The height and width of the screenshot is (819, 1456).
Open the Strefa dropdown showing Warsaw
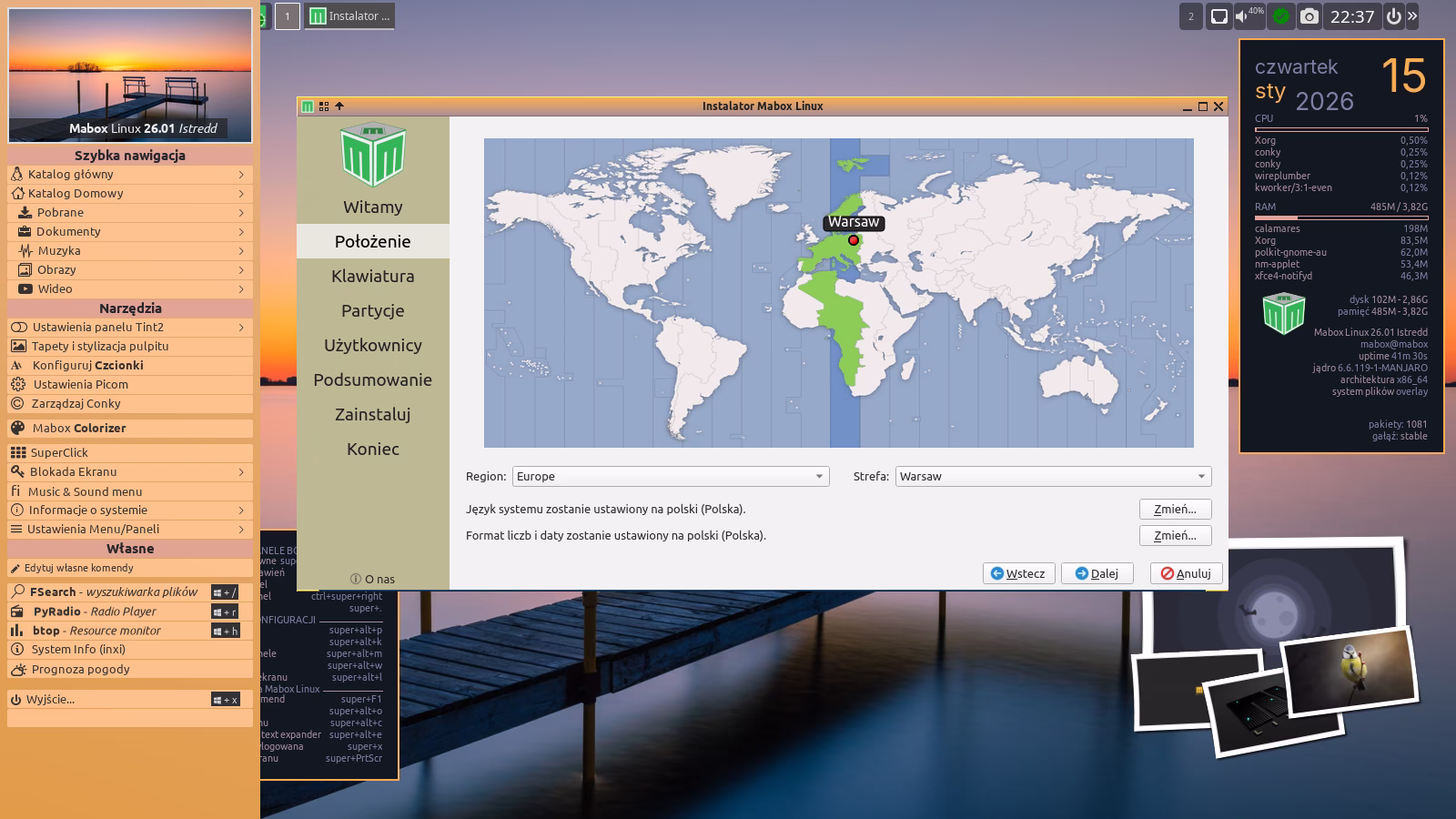(x=1053, y=476)
